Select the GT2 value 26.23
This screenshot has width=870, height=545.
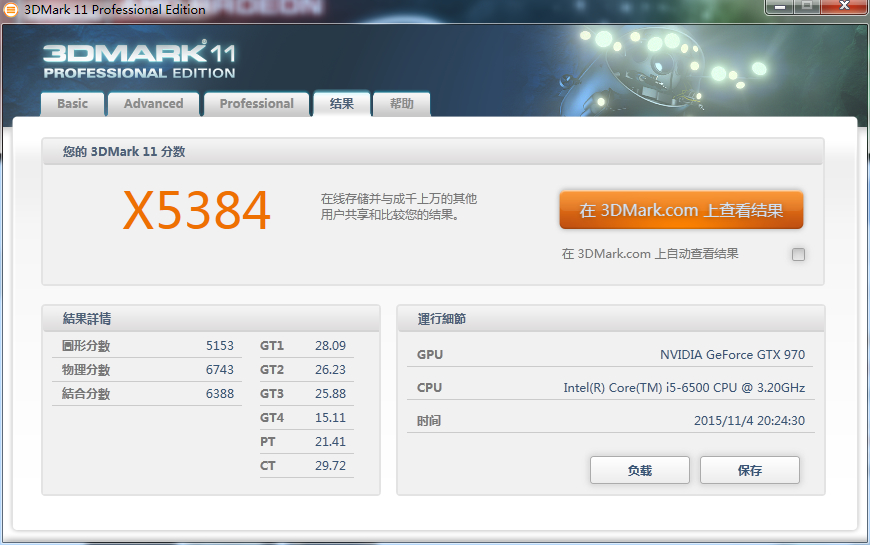(x=330, y=370)
